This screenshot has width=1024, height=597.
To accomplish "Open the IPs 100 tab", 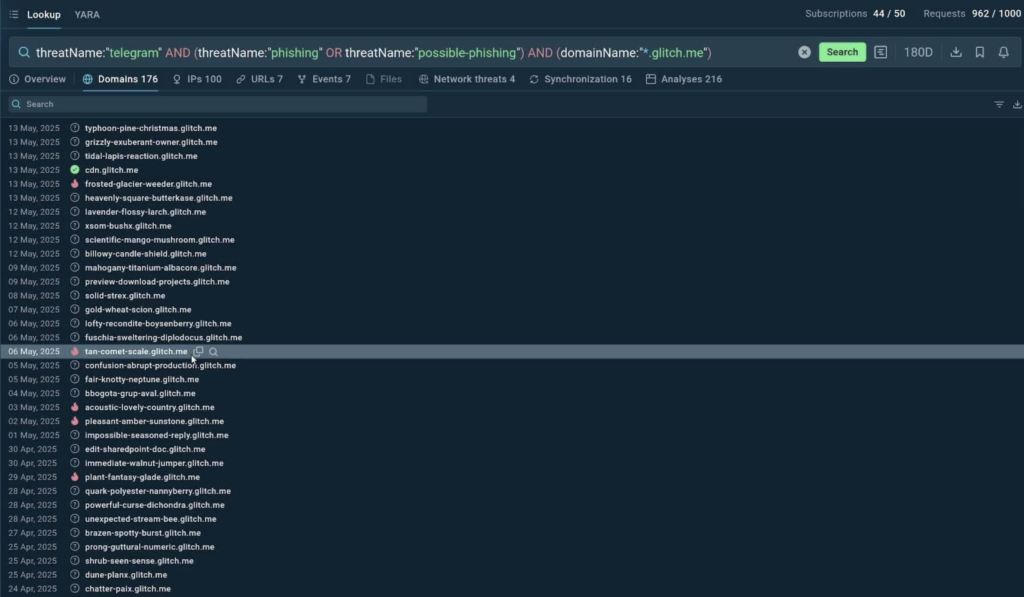I will (x=197, y=79).
